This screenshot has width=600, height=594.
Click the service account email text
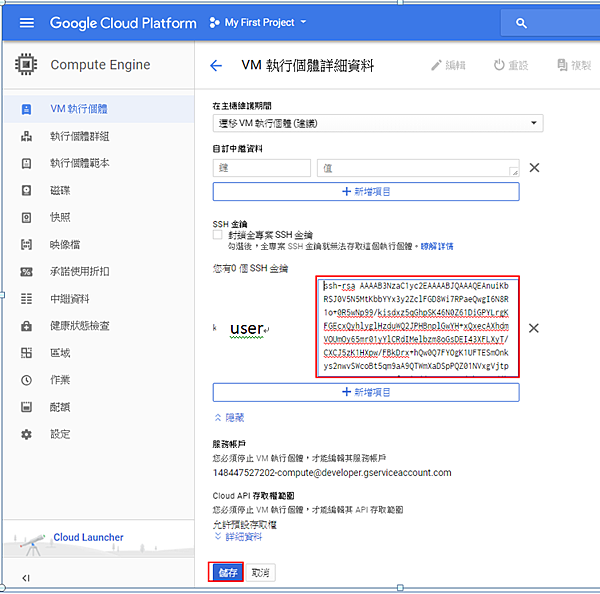(332, 473)
